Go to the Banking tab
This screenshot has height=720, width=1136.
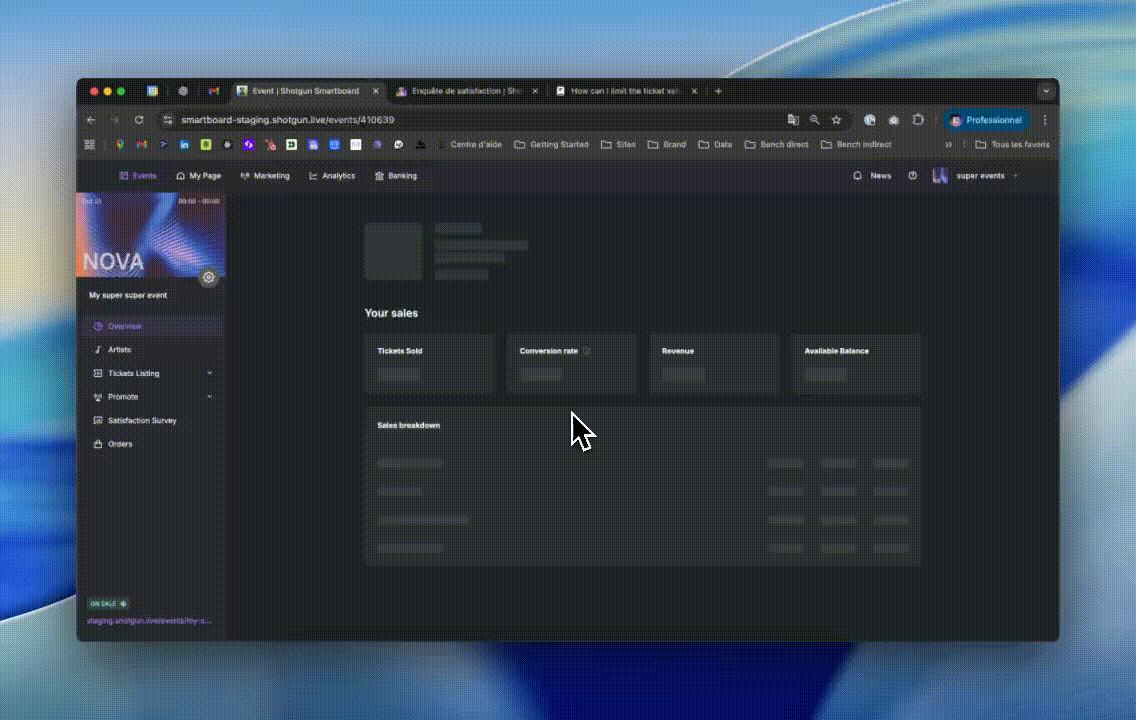pos(396,176)
